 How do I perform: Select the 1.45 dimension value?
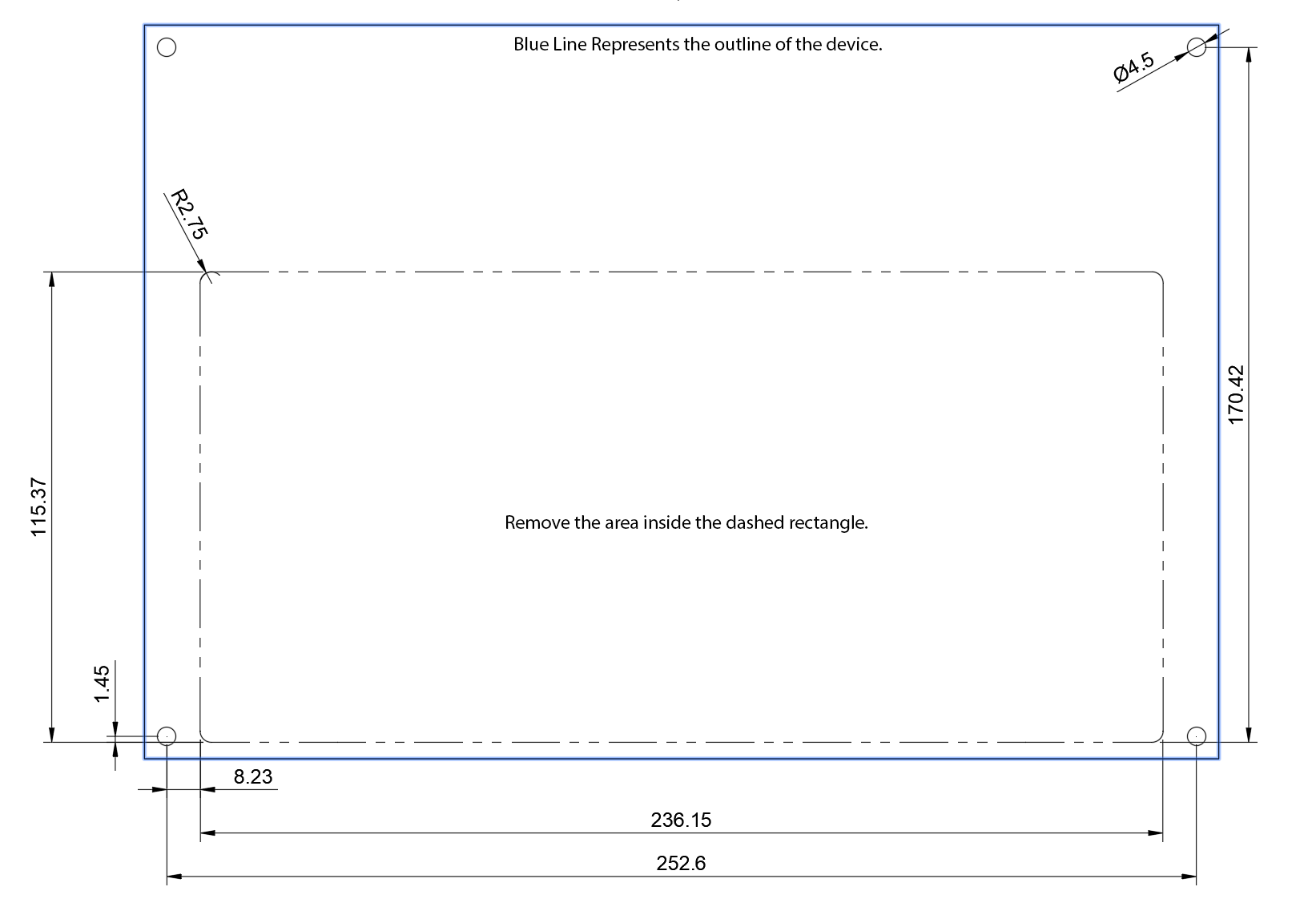click(102, 684)
